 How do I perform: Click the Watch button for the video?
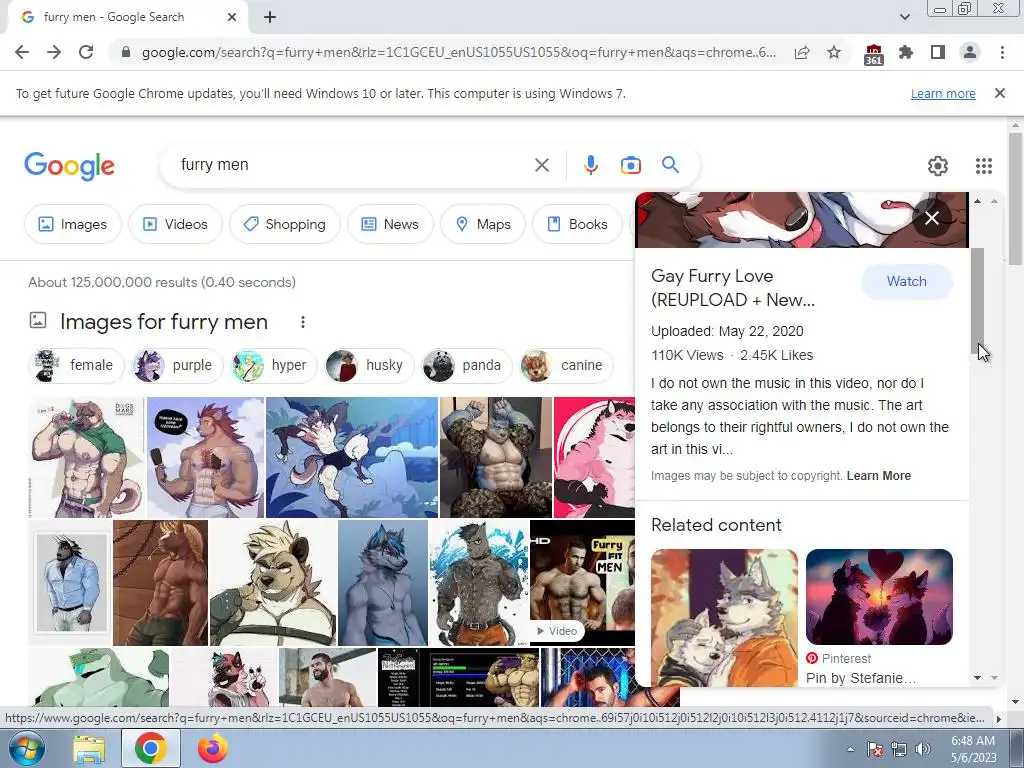pos(906,281)
